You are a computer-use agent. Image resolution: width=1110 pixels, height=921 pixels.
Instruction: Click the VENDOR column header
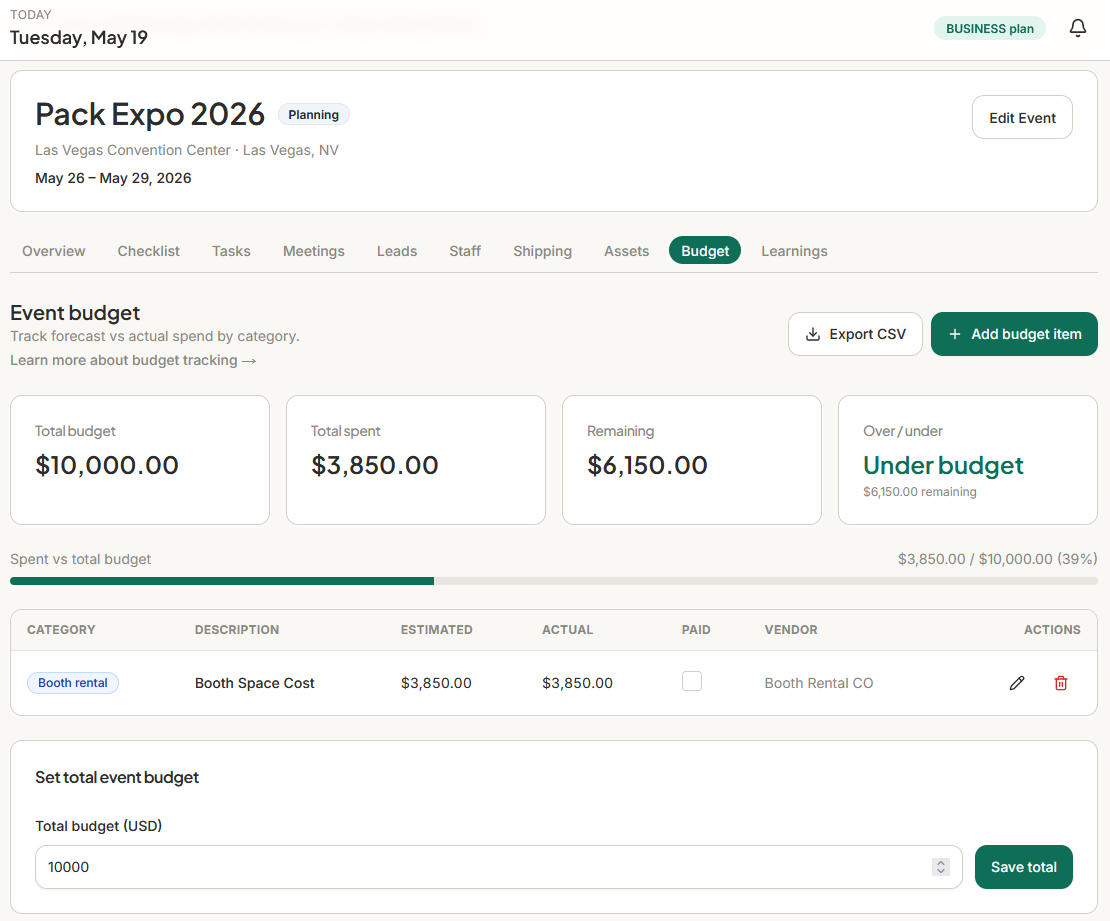pos(791,630)
